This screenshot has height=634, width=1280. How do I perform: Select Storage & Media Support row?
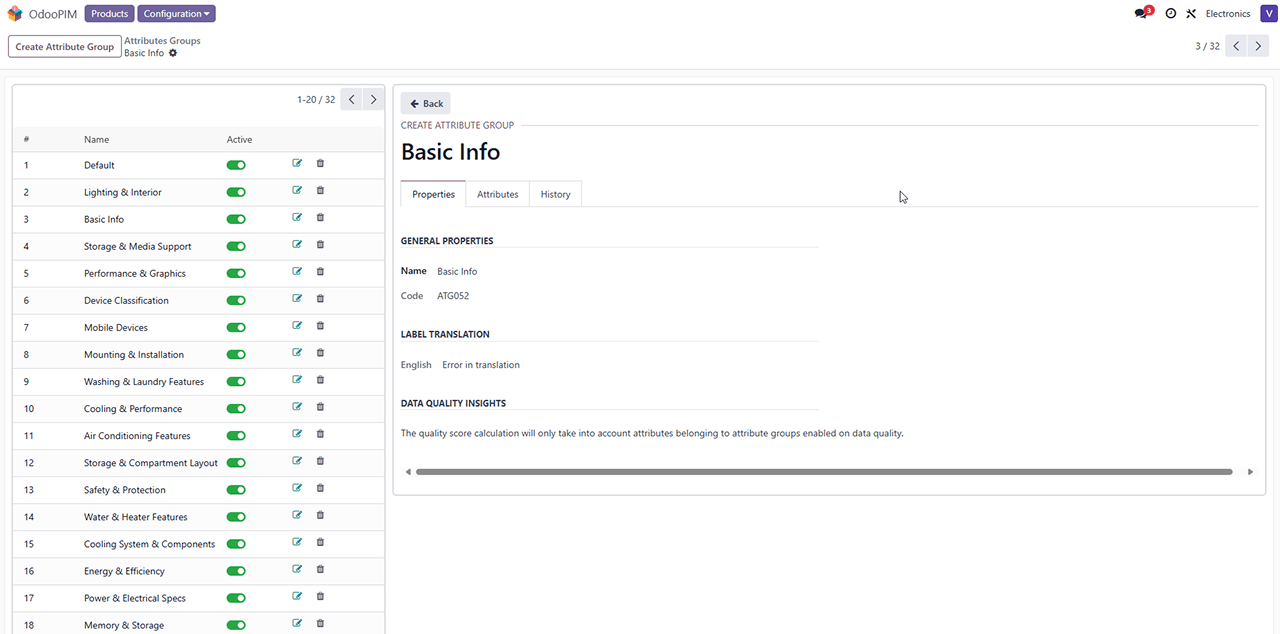[x=137, y=246]
